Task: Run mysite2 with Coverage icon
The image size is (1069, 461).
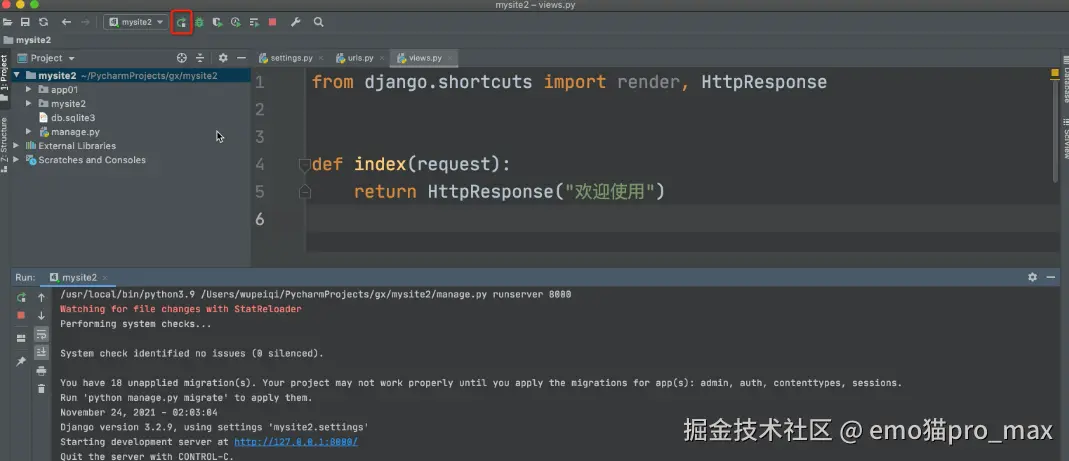Action: point(217,23)
